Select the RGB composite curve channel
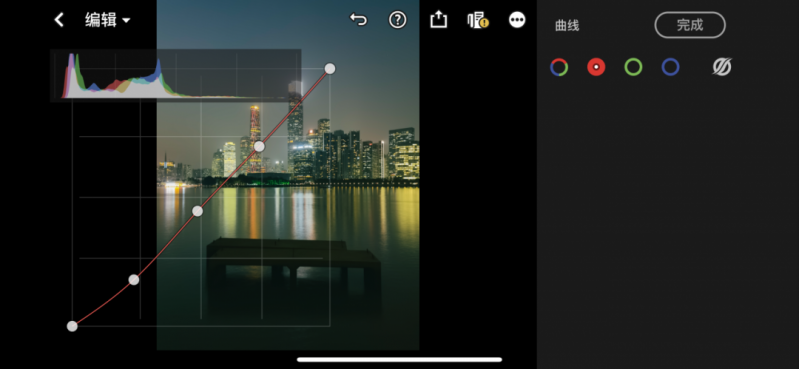799x369 pixels. [x=559, y=67]
